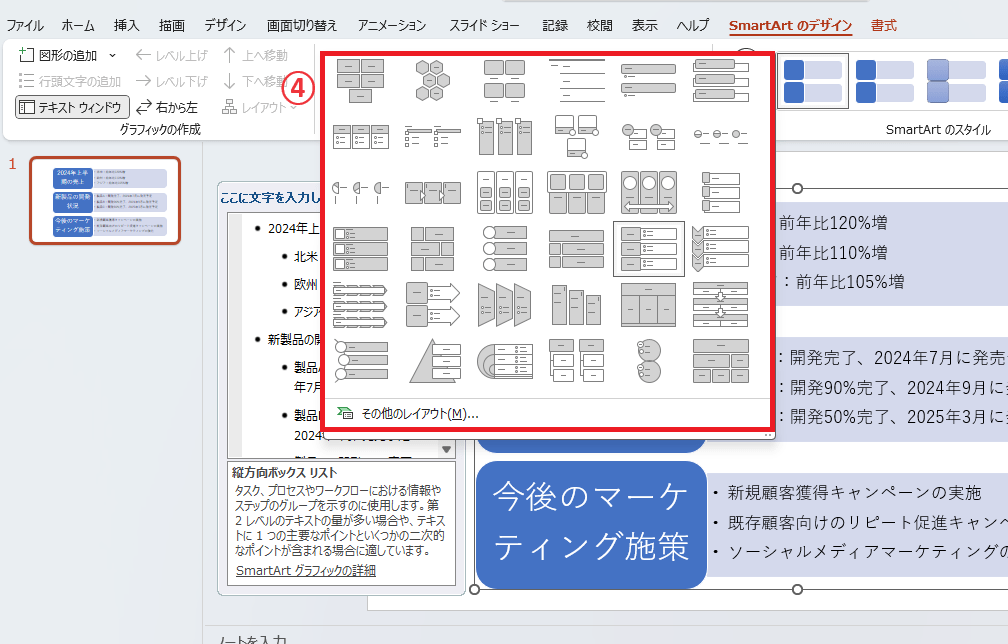Open the ファイル tab

tap(24, 26)
